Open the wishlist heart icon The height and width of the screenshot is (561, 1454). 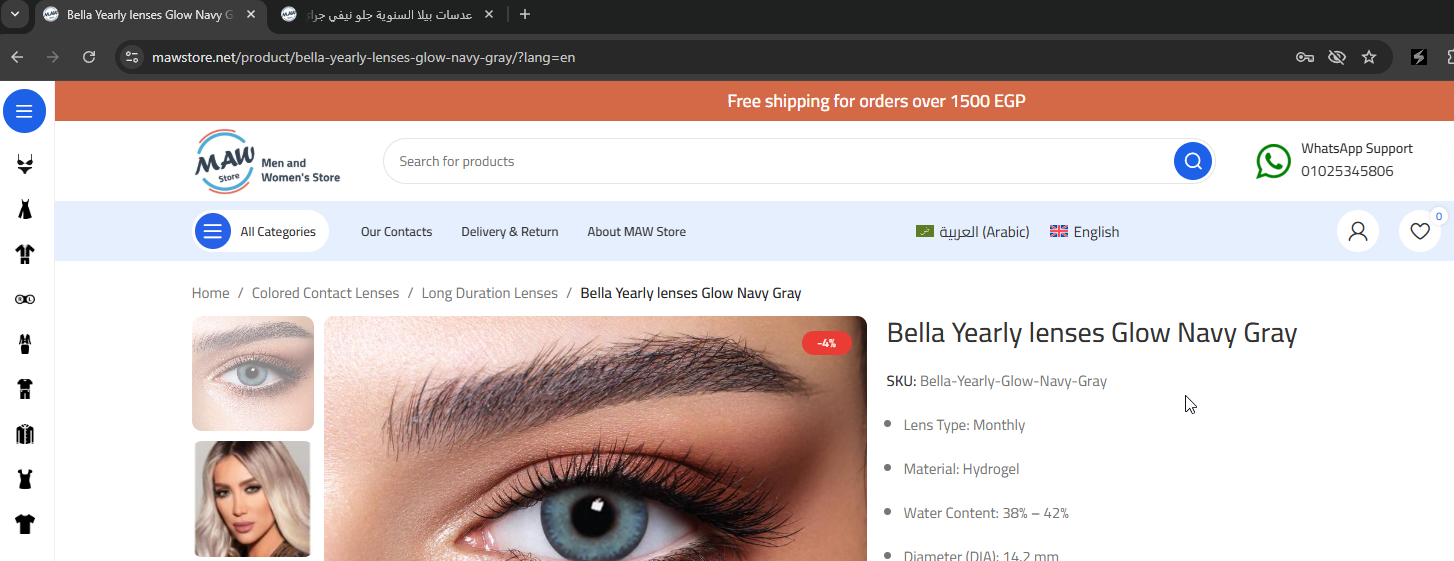[1420, 232]
